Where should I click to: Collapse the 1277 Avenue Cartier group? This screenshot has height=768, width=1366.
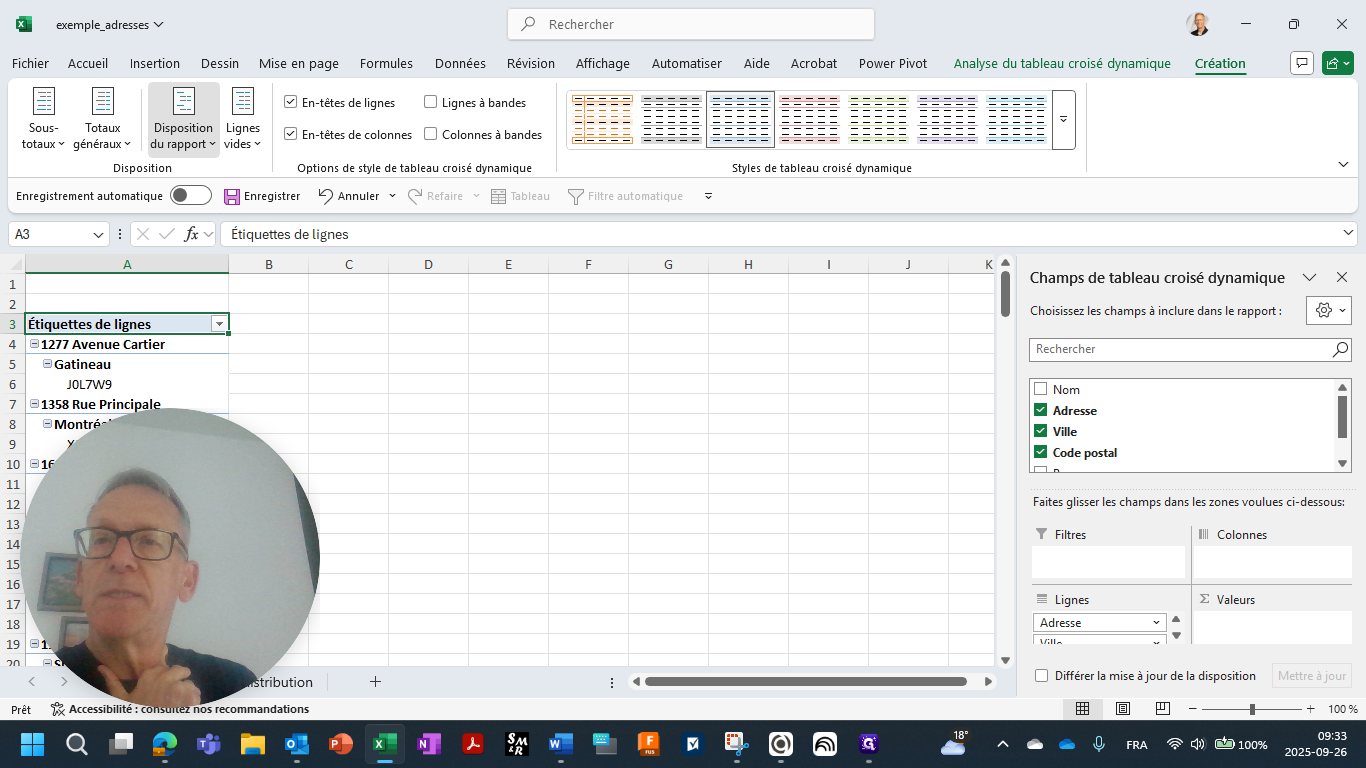(35, 344)
